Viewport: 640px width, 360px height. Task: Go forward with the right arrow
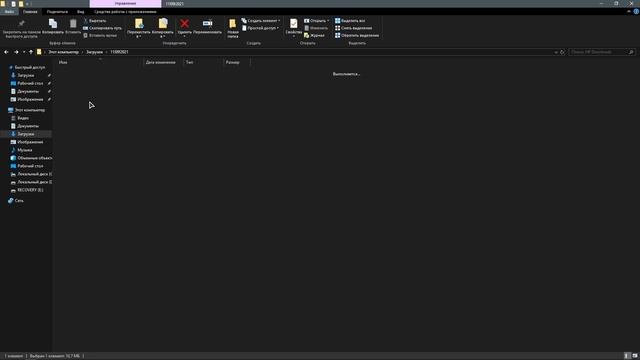16,52
